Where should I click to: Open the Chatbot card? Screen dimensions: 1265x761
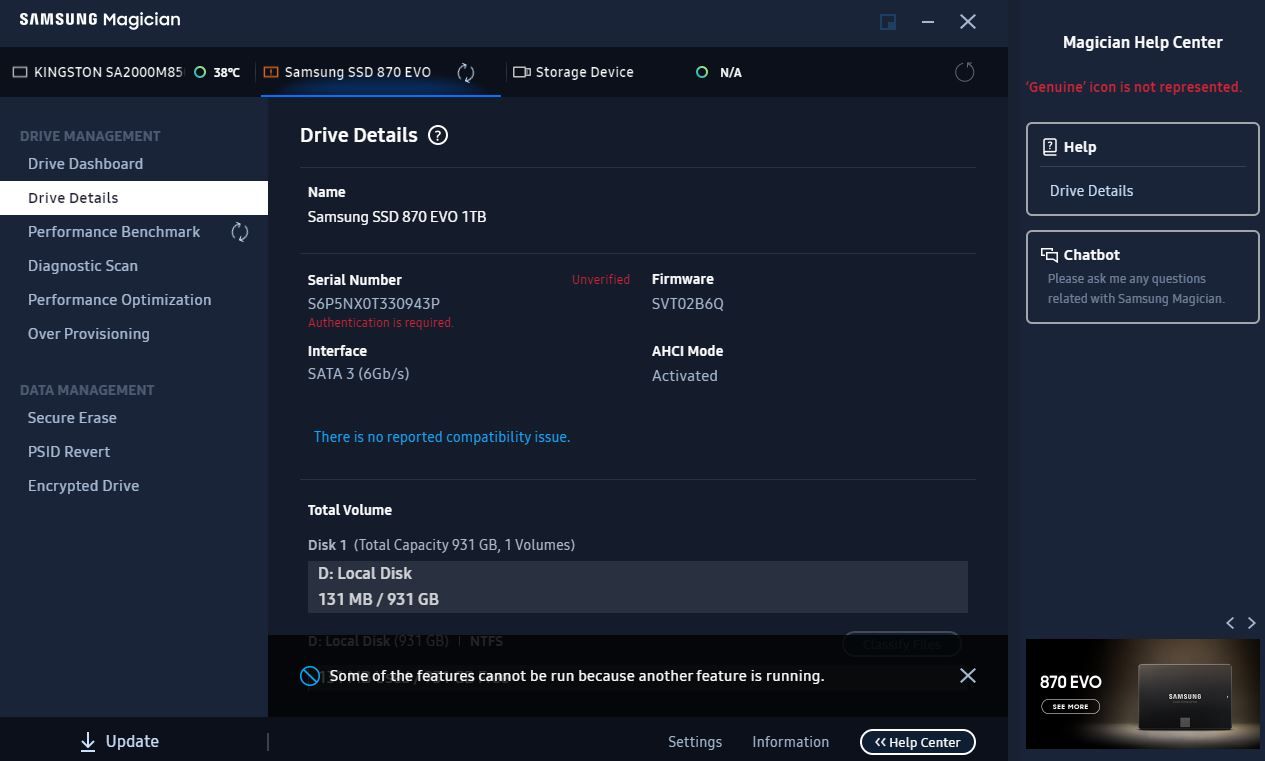[1142, 277]
